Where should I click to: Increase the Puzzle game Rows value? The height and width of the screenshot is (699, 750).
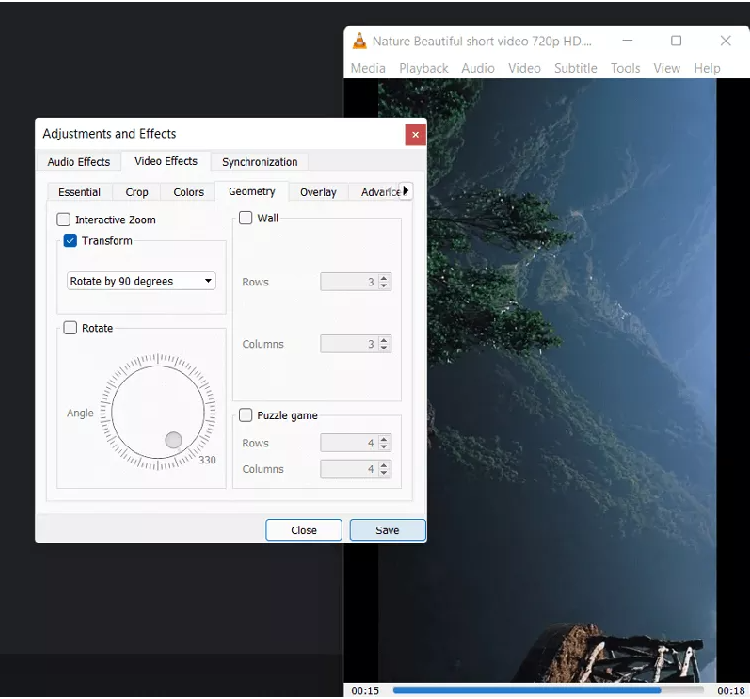click(385, 439)
